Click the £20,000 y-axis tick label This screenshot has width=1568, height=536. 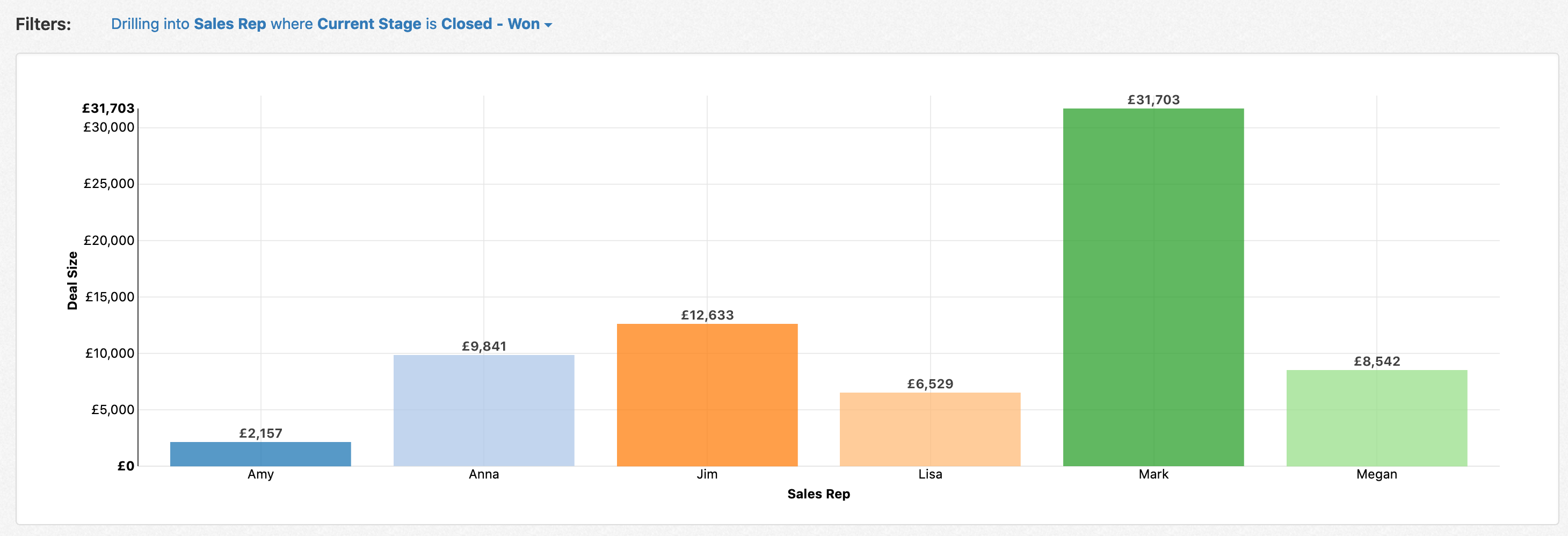[x=109, y=240]
